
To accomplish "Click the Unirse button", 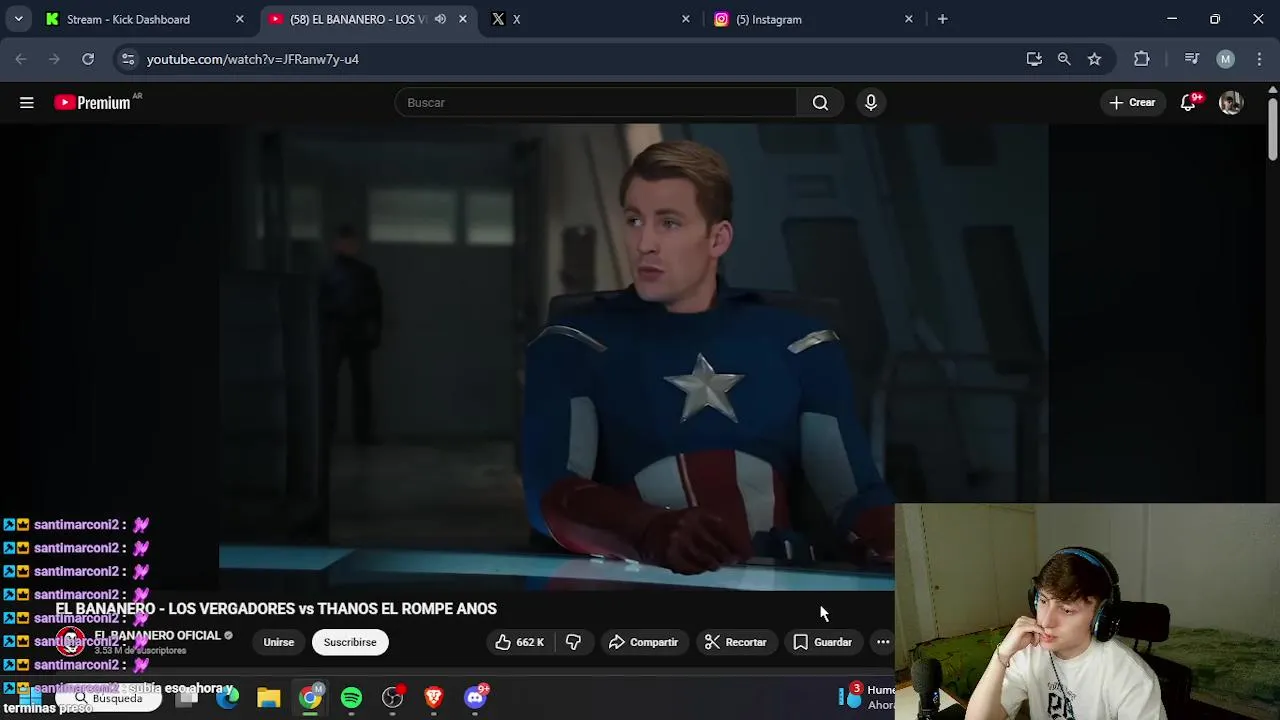I will coord(278,642).
